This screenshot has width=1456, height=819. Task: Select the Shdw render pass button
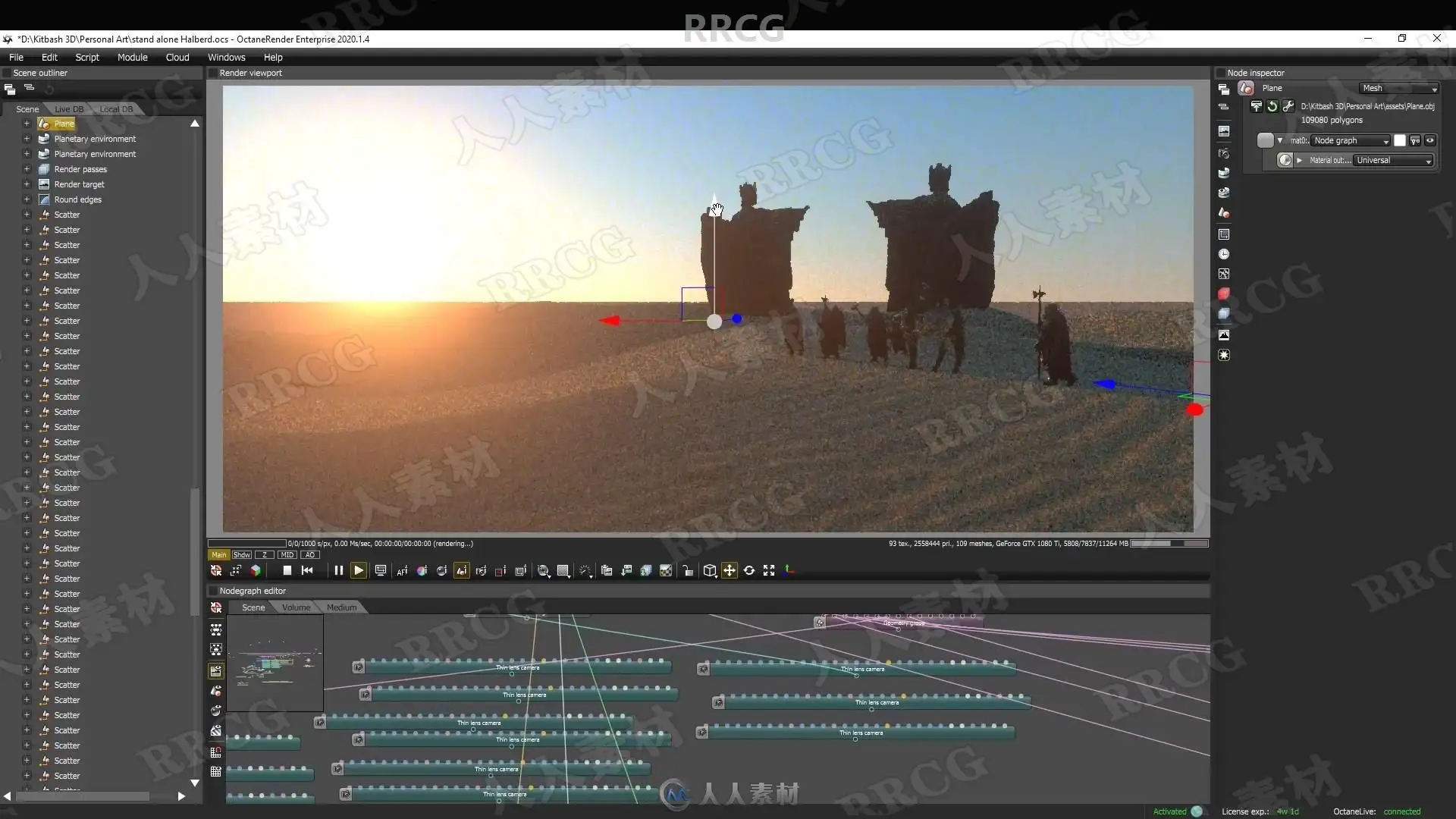[x=241, y=554]
